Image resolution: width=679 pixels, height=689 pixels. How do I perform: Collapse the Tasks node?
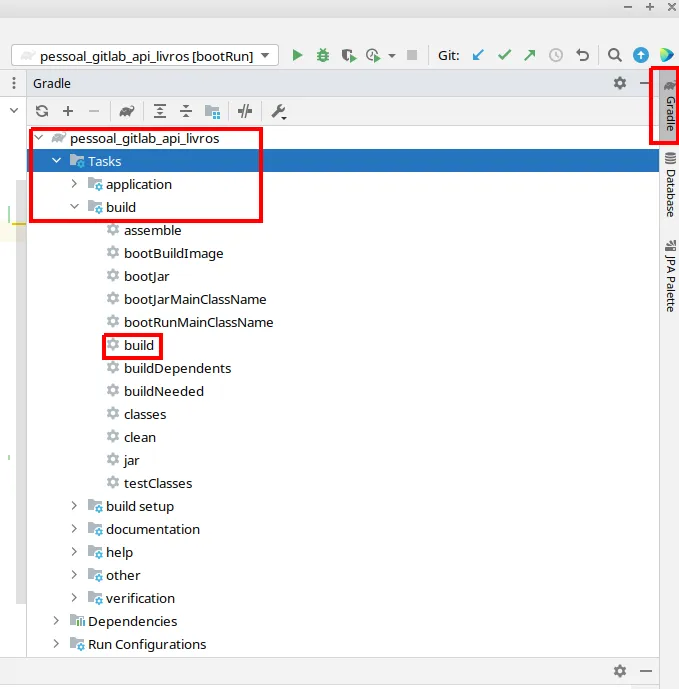[57, 161]
